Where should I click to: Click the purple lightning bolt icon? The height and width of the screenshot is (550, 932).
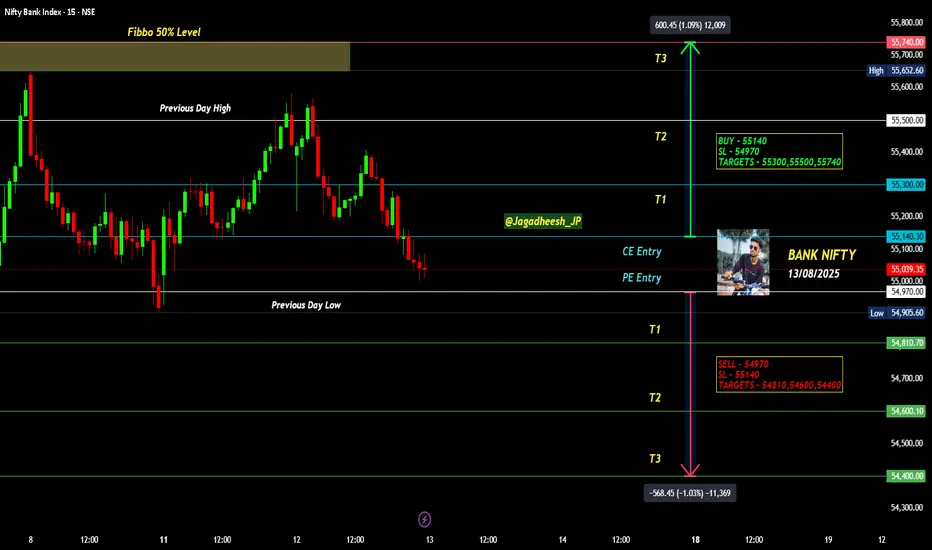[424, 519]
